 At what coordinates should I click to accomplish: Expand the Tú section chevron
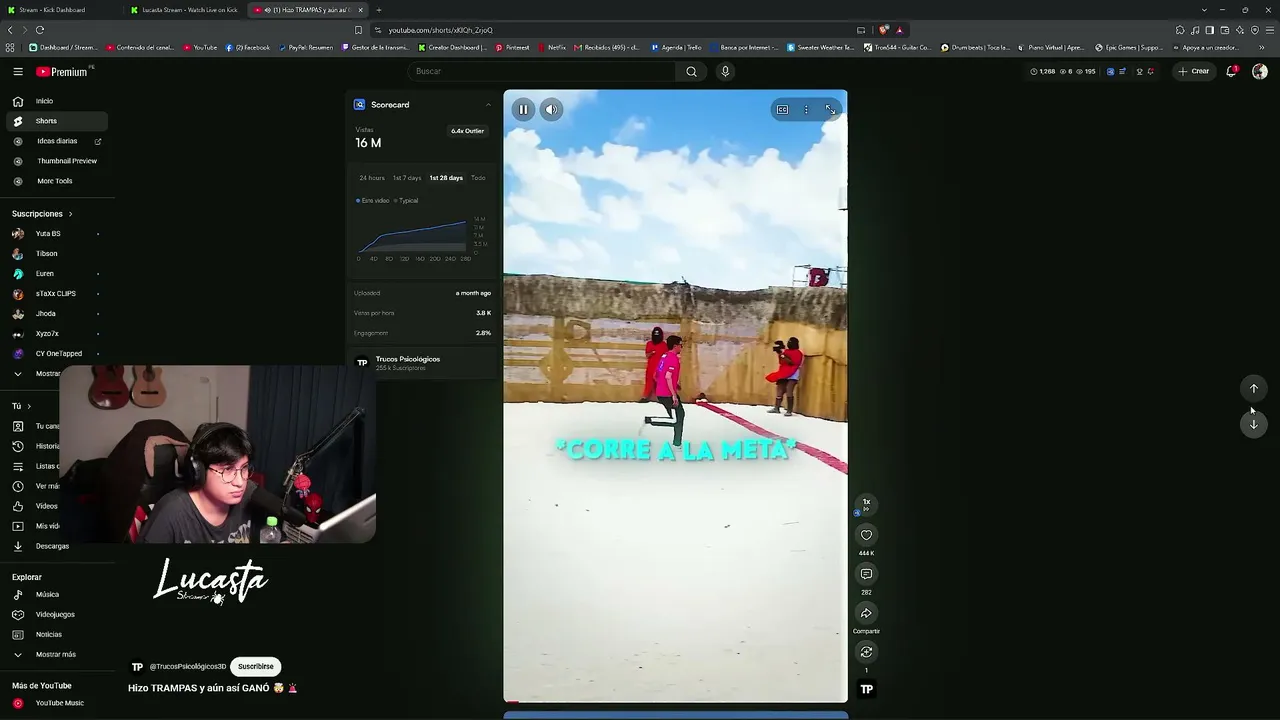[29, 406]
